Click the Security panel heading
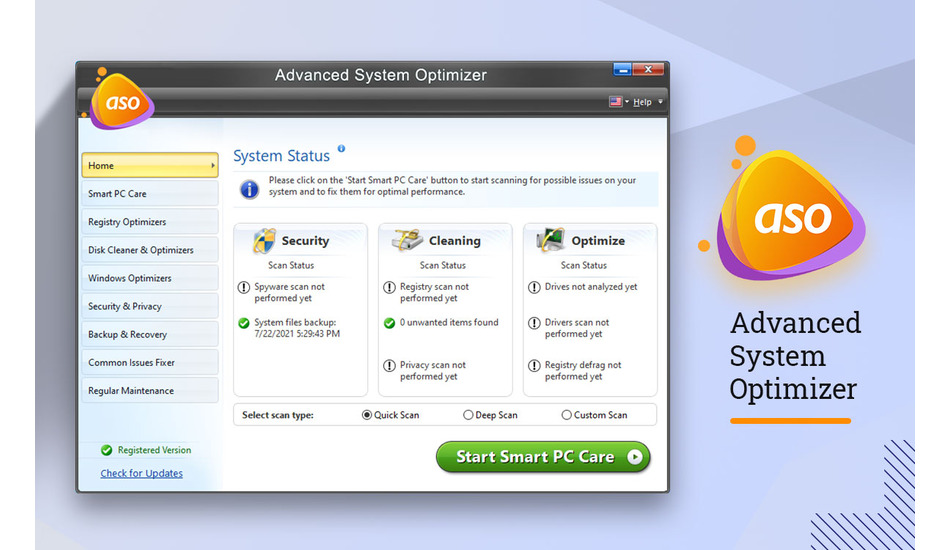Screen dimensions: 950x550 coord(305,240)
